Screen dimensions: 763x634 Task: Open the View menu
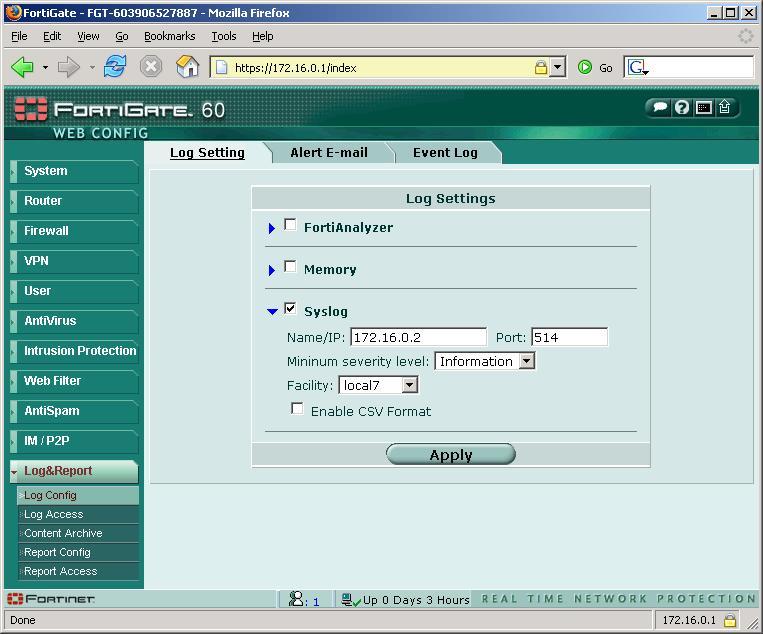coord(88,36)
